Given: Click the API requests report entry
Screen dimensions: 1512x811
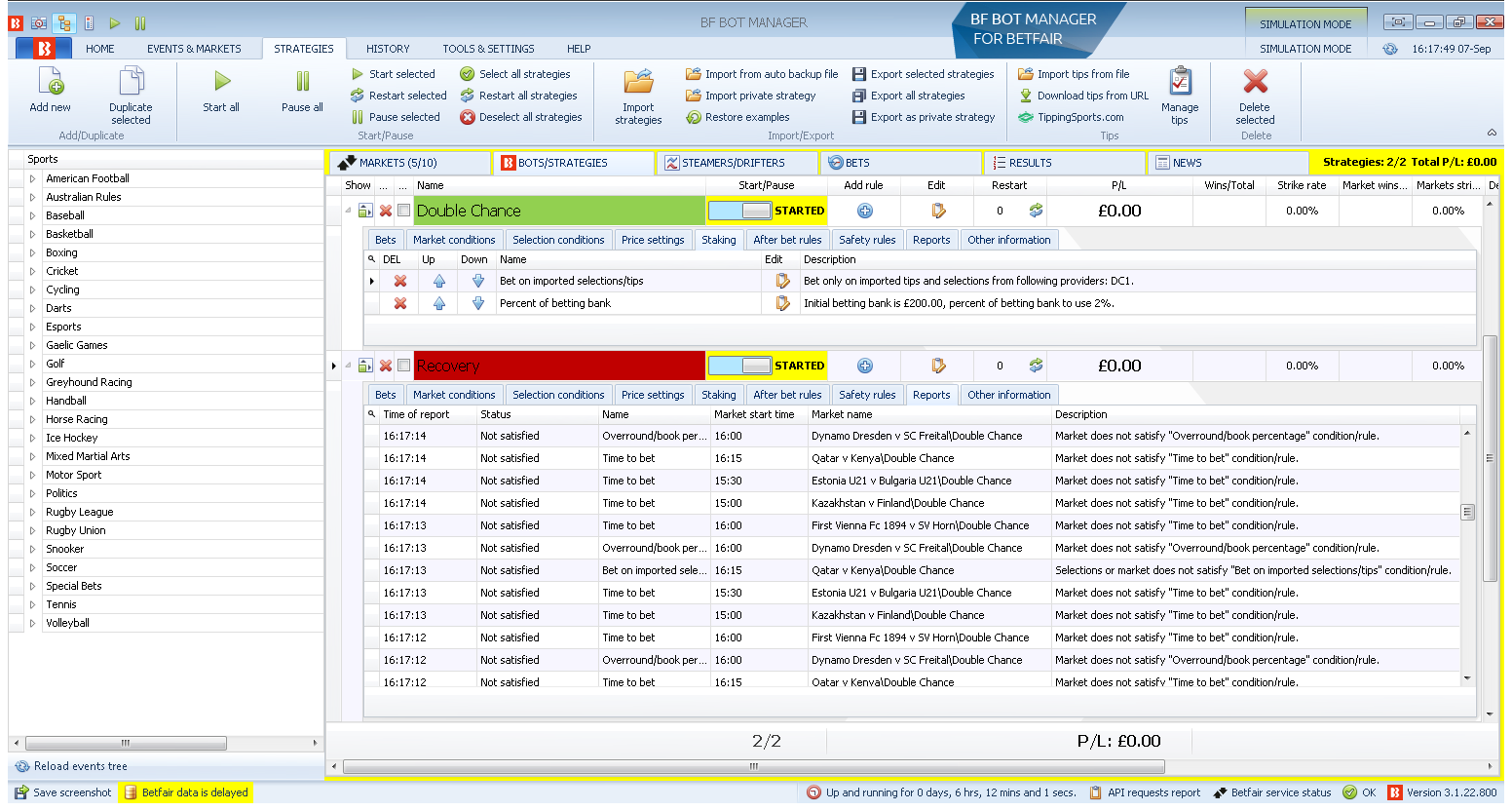Looking at the screenshot, I should pos(1145,792).
